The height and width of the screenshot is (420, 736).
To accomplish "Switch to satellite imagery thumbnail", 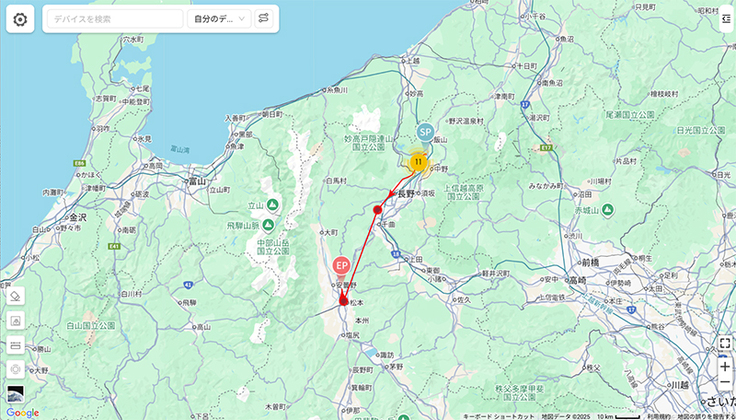I will 15,394.
